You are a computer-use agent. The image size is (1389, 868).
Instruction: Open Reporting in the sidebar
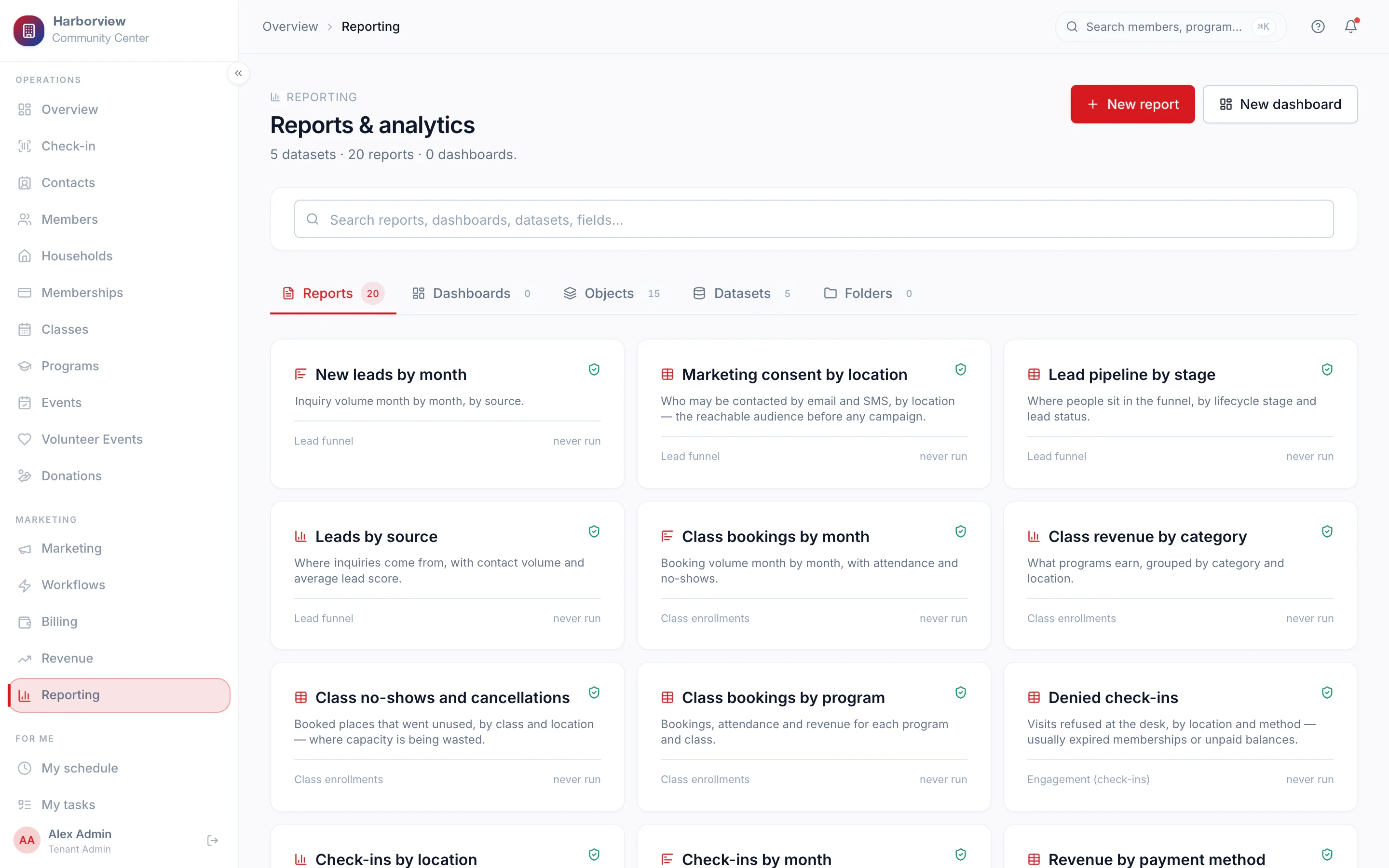(x=120, y=695)
